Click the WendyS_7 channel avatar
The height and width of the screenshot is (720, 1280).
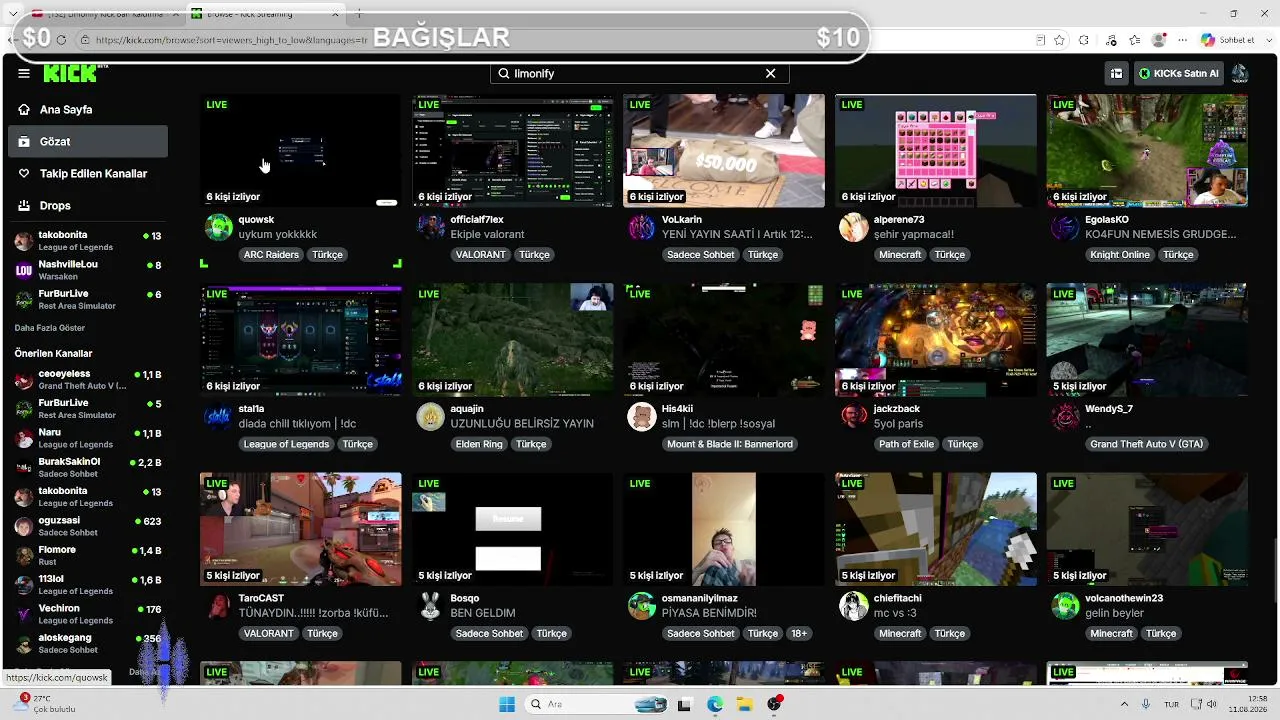pyautogui.click(x=1065, y=416)
